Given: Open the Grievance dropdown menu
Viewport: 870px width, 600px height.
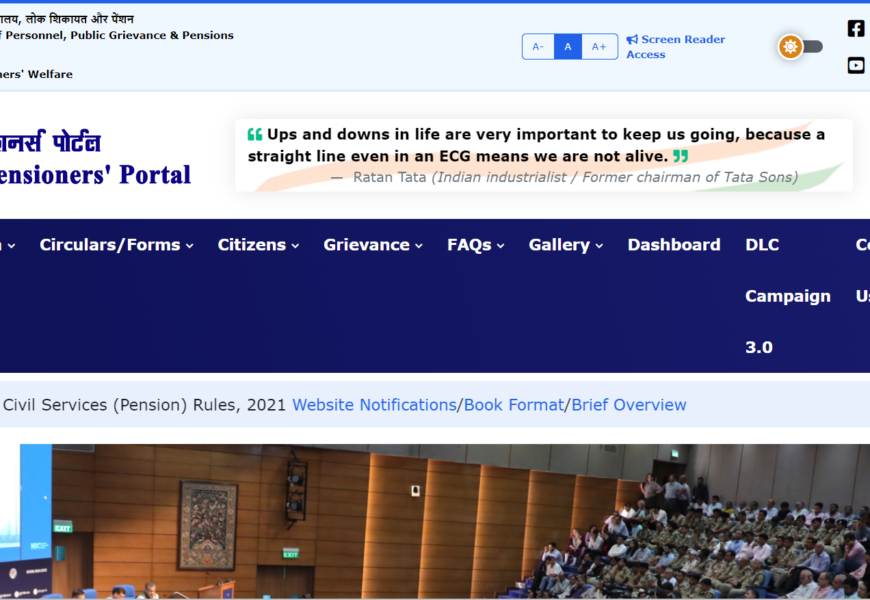Looking at the screenshot, I should point(373,245).
